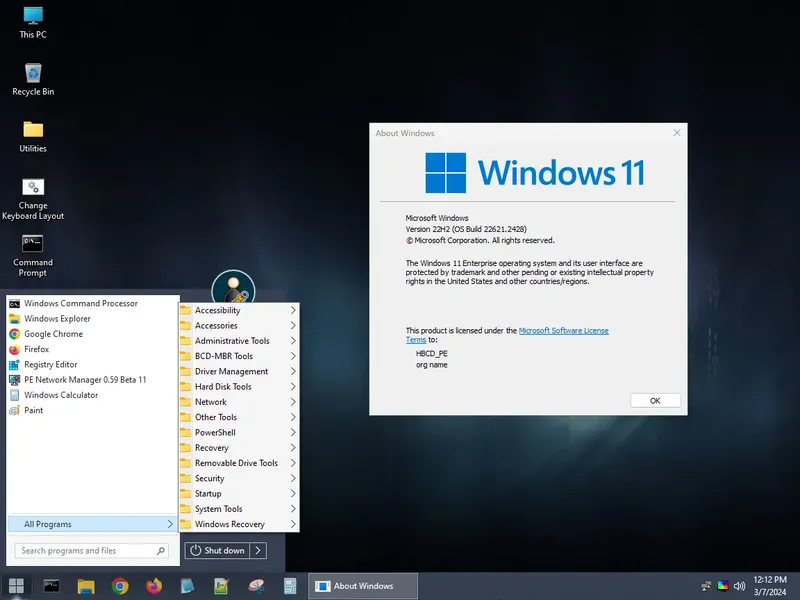Screen dimensions: 800x600
Task: Open This PC from the desktop
Action: [x=32, y=18]
